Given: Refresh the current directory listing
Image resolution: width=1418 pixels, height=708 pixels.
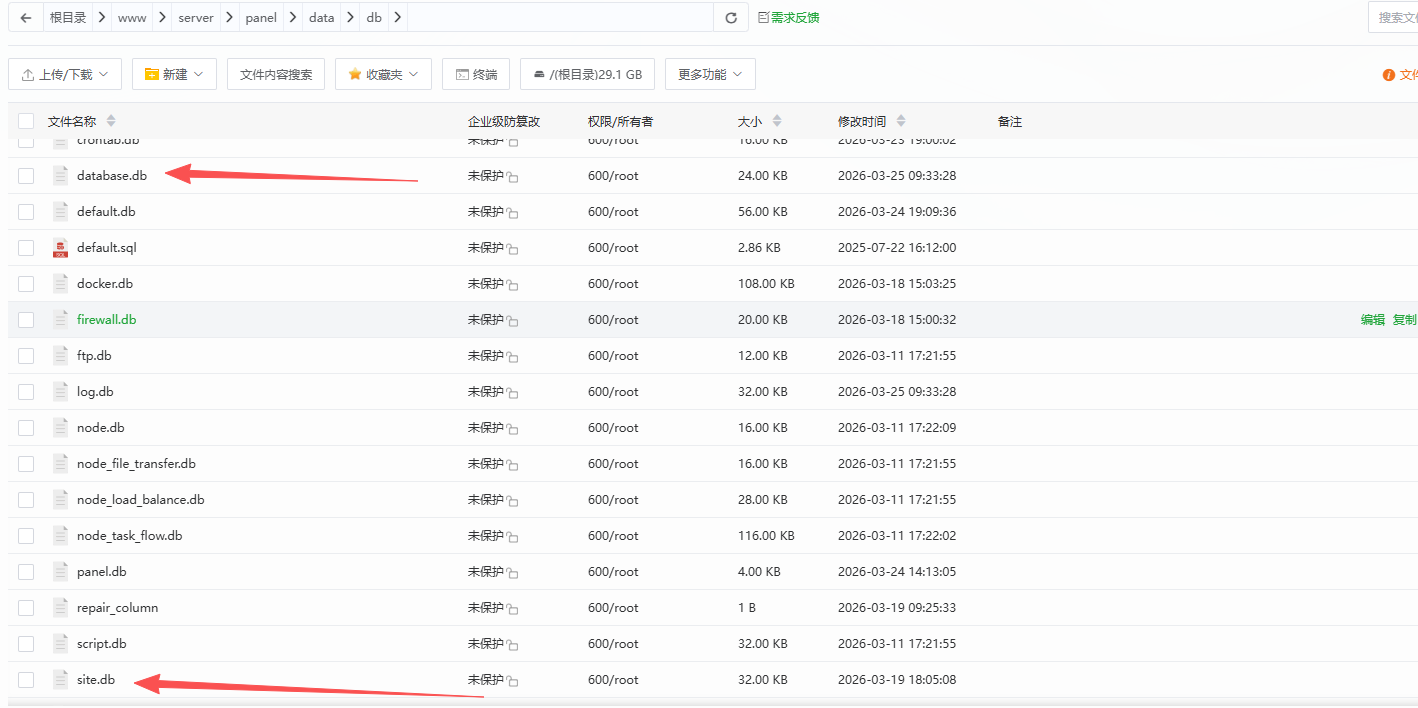Looking at the screenshot, I should 732,17.
